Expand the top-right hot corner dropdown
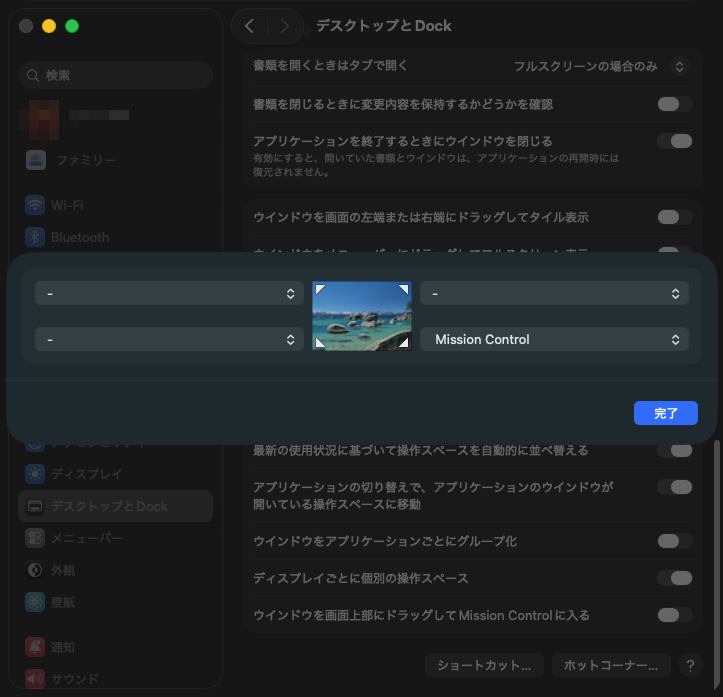Screen dimensions: 723x697 point(554,293)
